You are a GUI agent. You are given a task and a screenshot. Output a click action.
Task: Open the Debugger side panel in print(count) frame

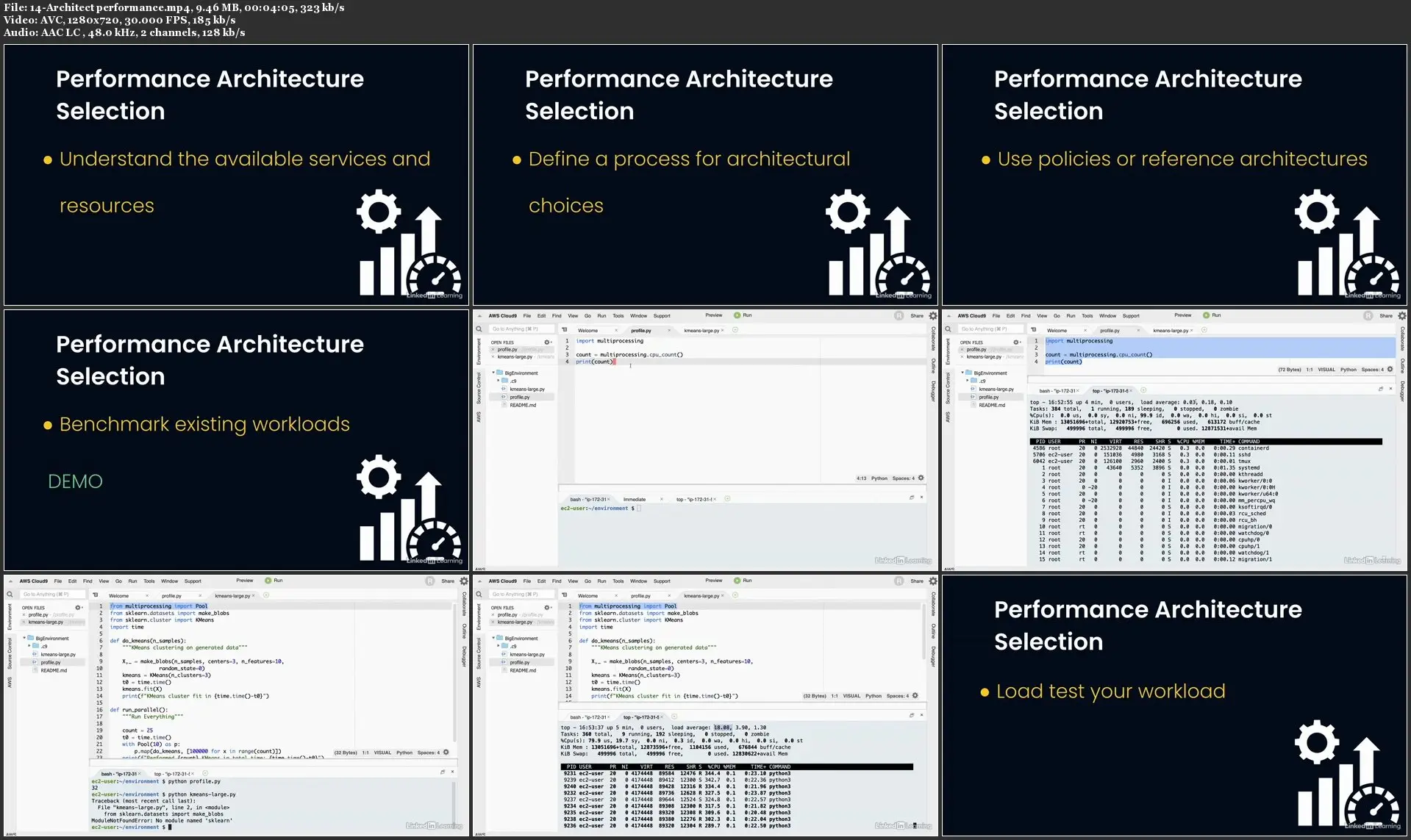coord(933,391)
